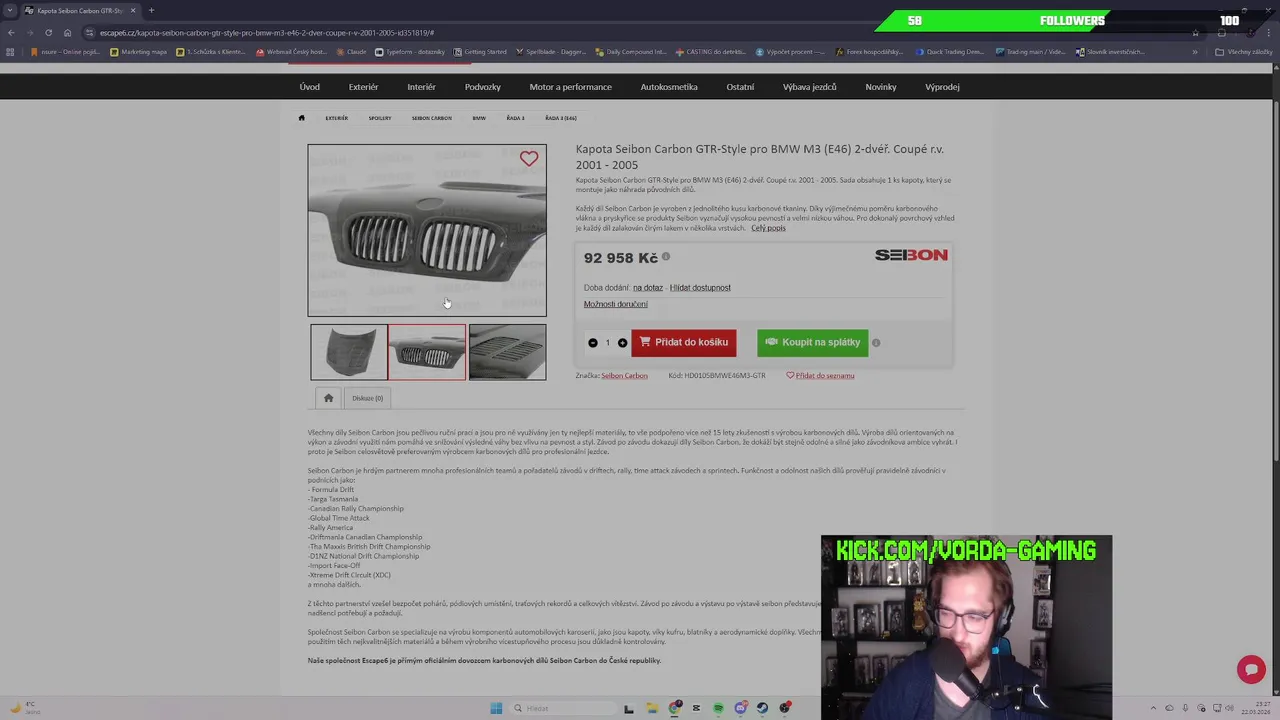
Task: Expand the system tray hidden icons chevron
Action: (x=1153, y=708)
